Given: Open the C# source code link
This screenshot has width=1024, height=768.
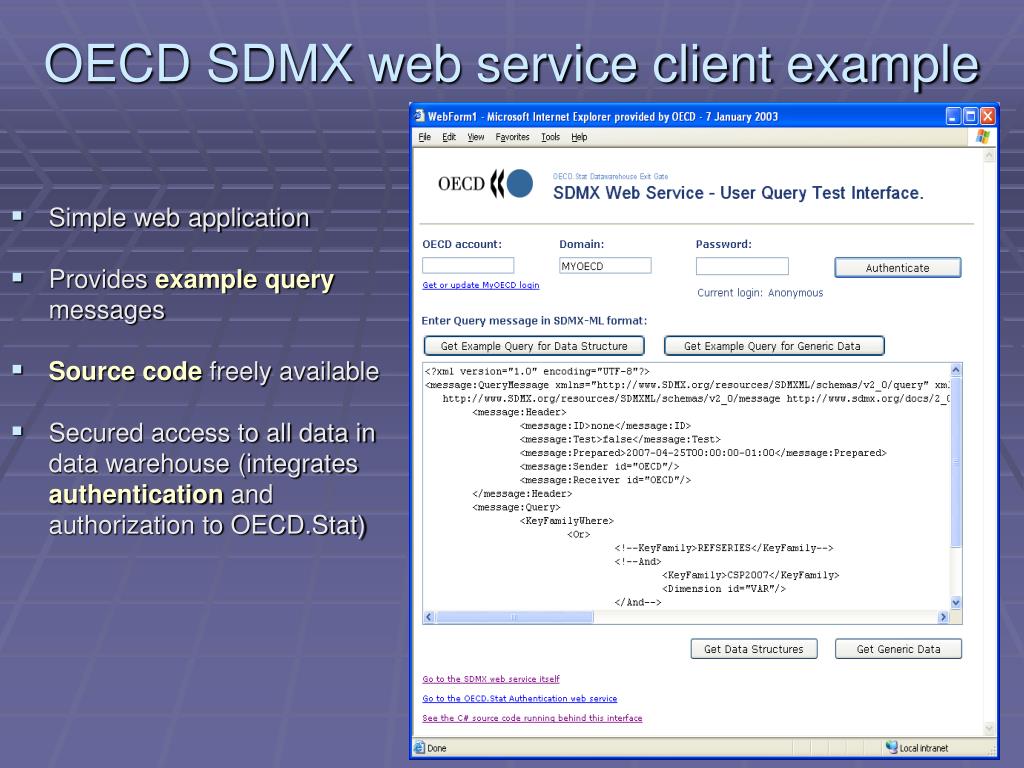Looking at the screenshot, I should pyautogui.click(x=532, y=718).
